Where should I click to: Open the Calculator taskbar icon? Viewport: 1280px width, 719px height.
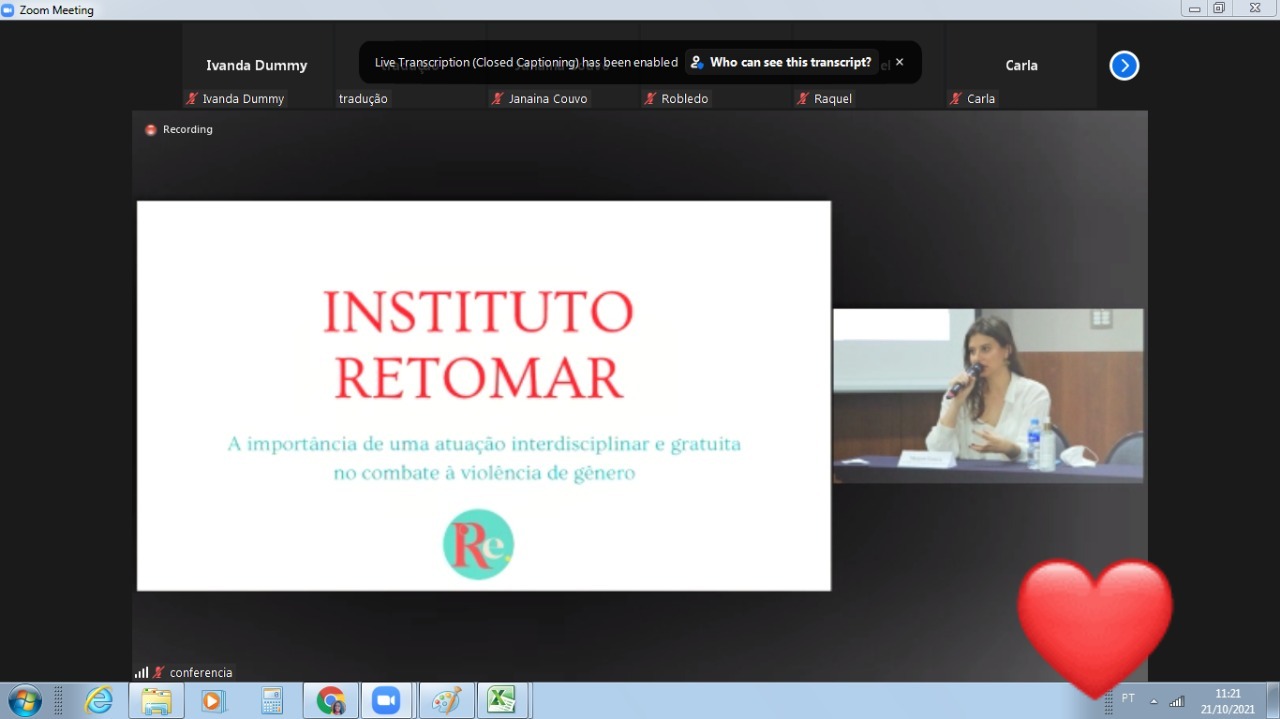[271, 701]
